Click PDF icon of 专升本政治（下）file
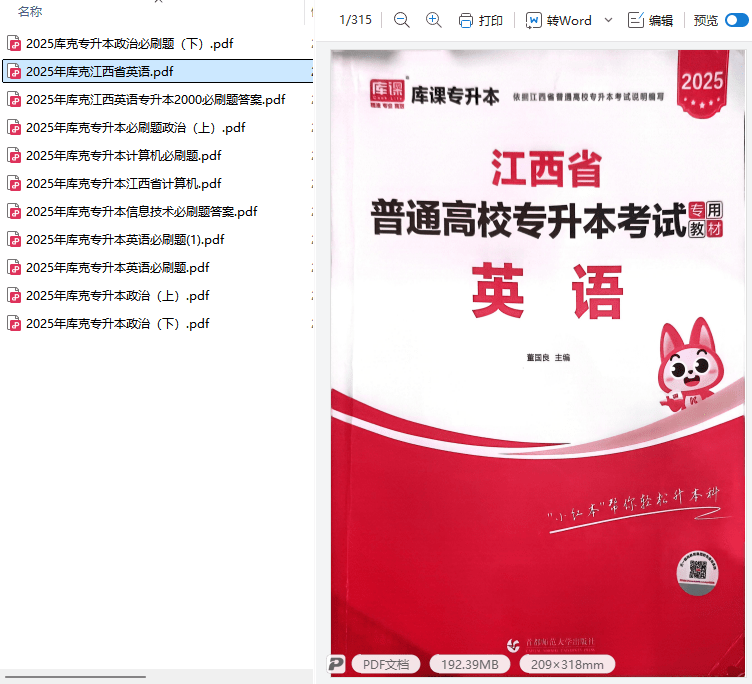This screenshot has height=684, width=752. [14, 323]
